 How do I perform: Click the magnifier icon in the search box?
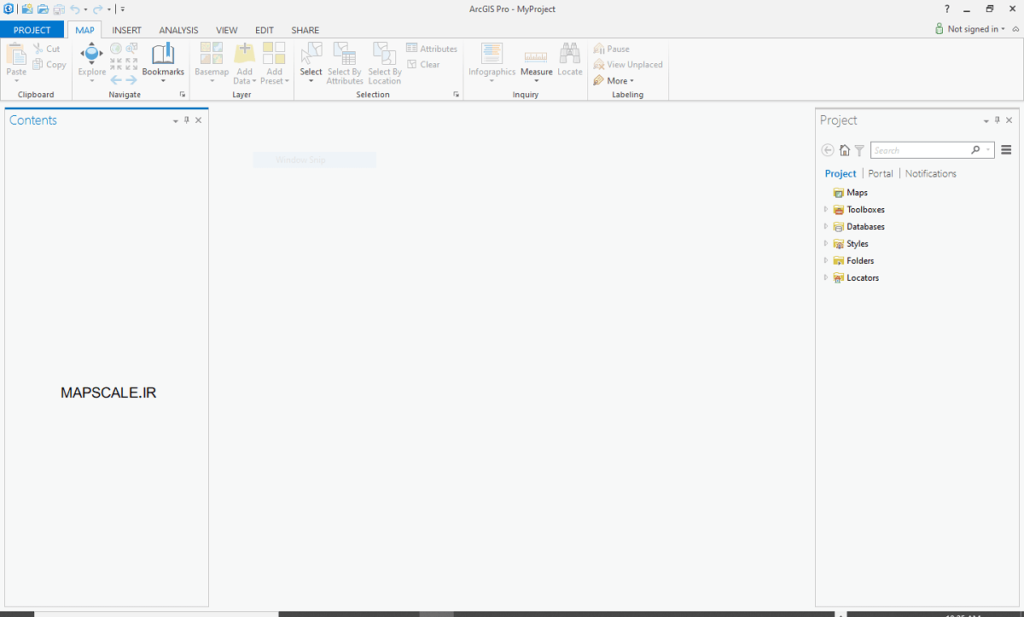pyautogui.click(x=976, y=150)
